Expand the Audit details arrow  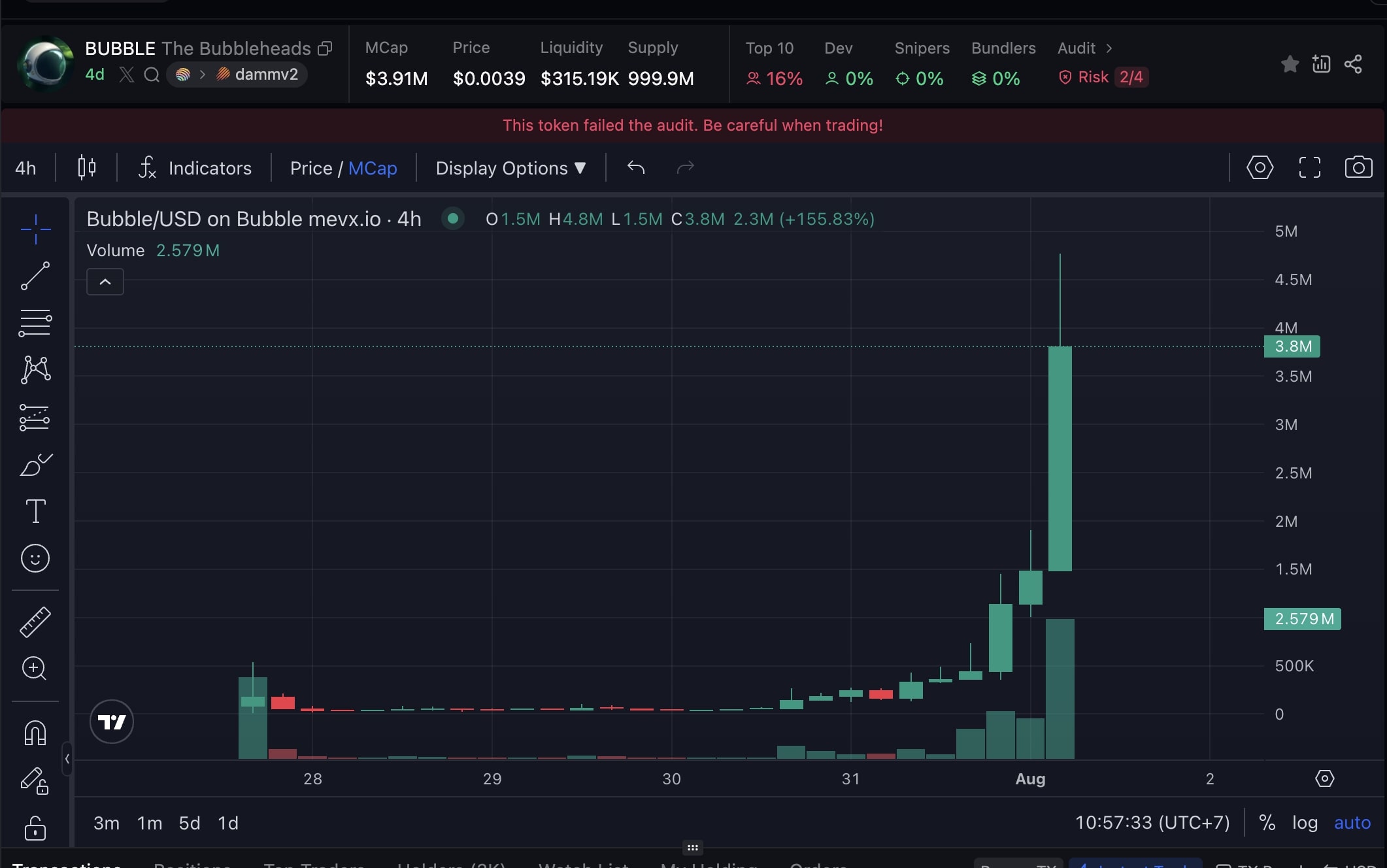tap(1109, 48)
